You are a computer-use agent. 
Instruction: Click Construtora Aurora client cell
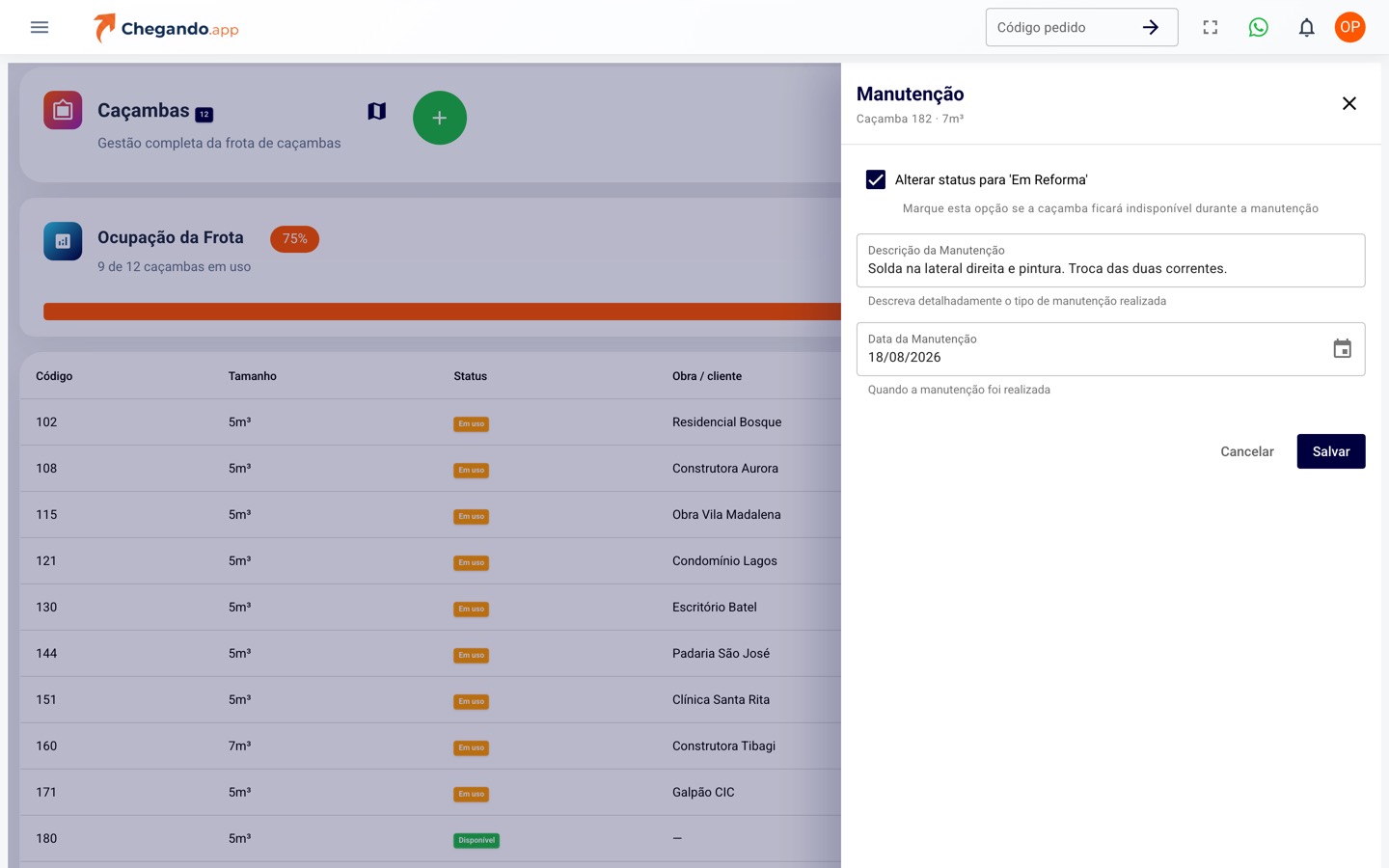[725, 469]
